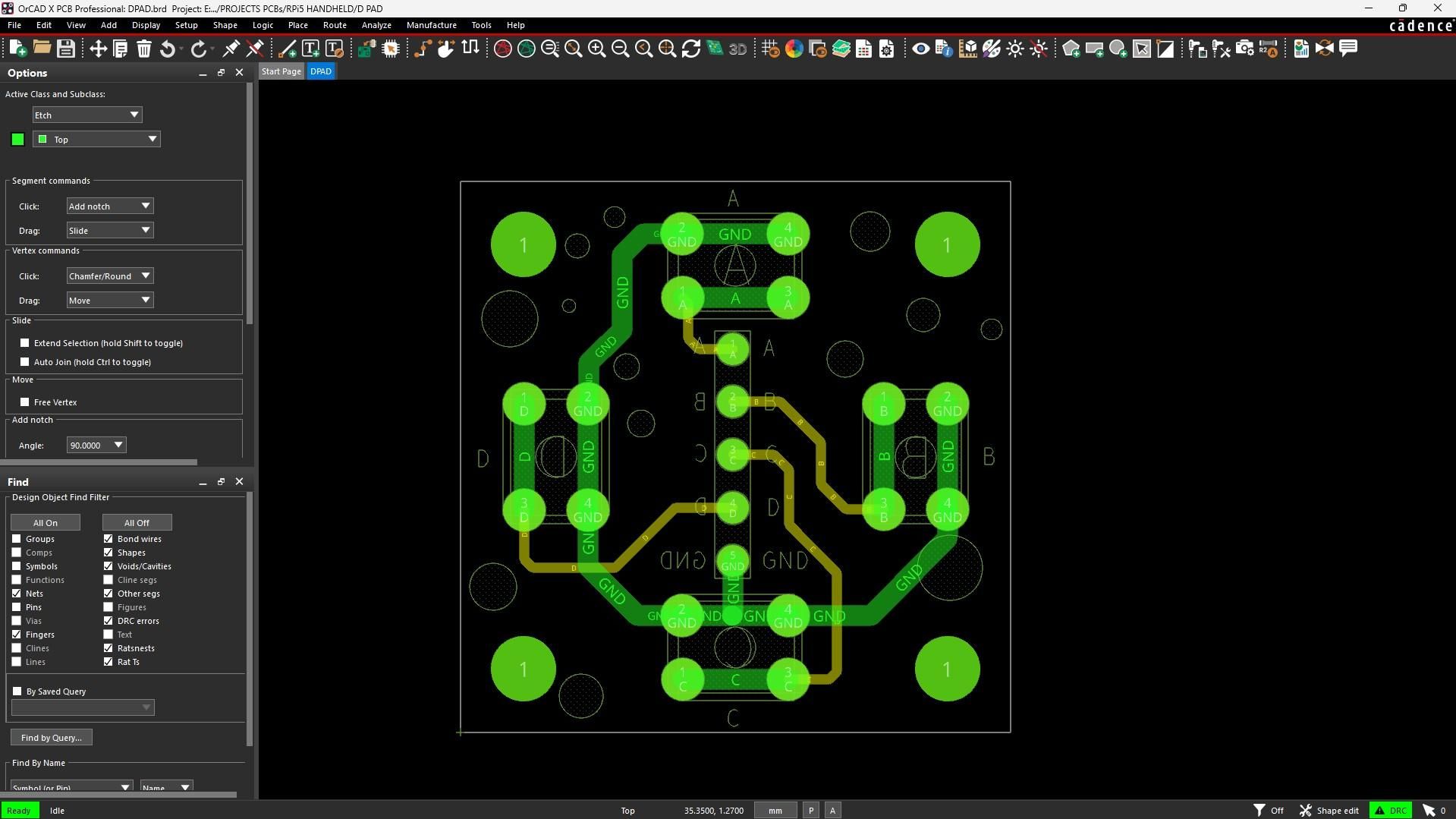Screen dimensions: 1456x819
Task: Select the Add Text tool
Action: pos(310,49)
